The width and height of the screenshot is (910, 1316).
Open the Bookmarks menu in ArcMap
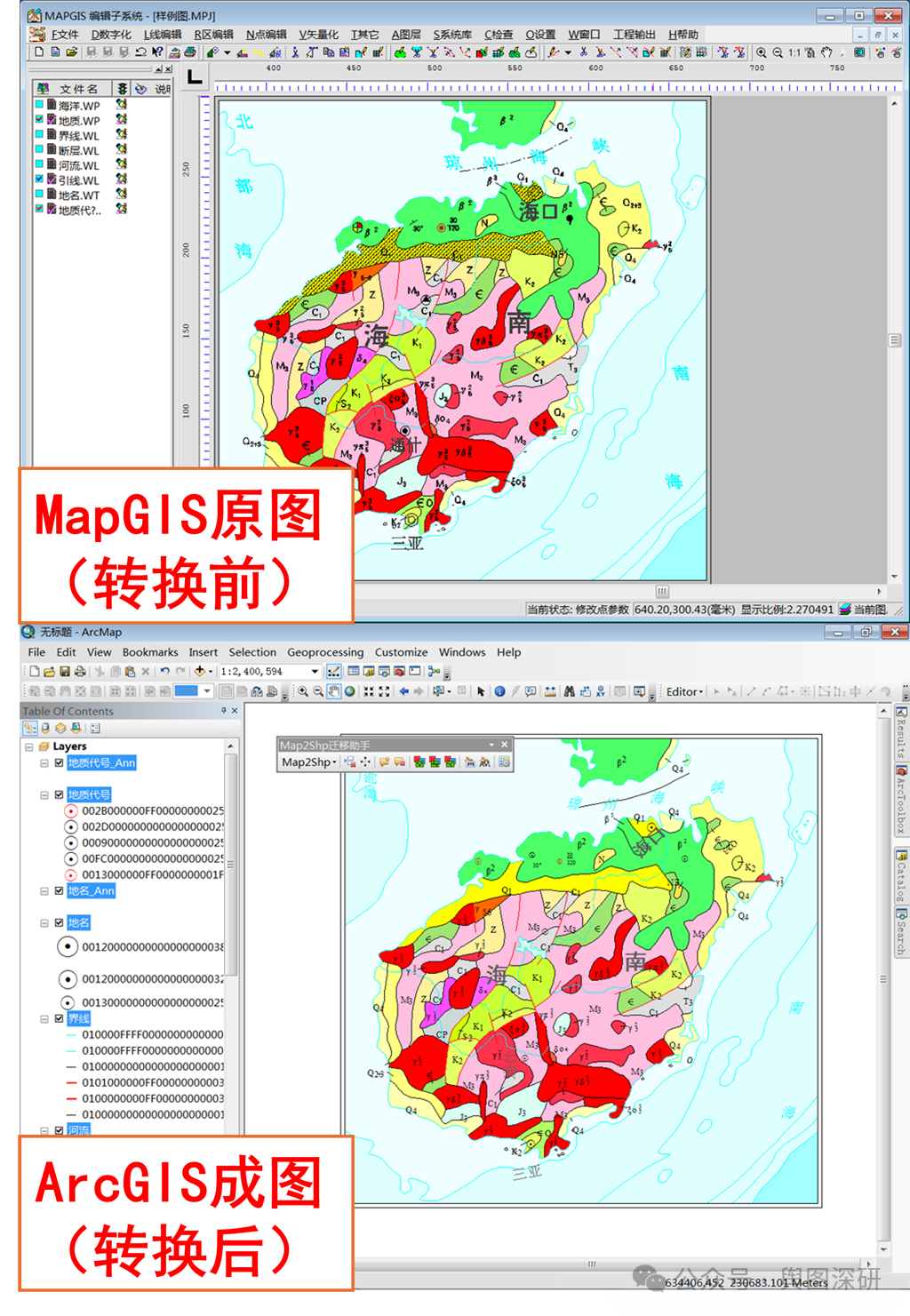(x=150, y=652)
